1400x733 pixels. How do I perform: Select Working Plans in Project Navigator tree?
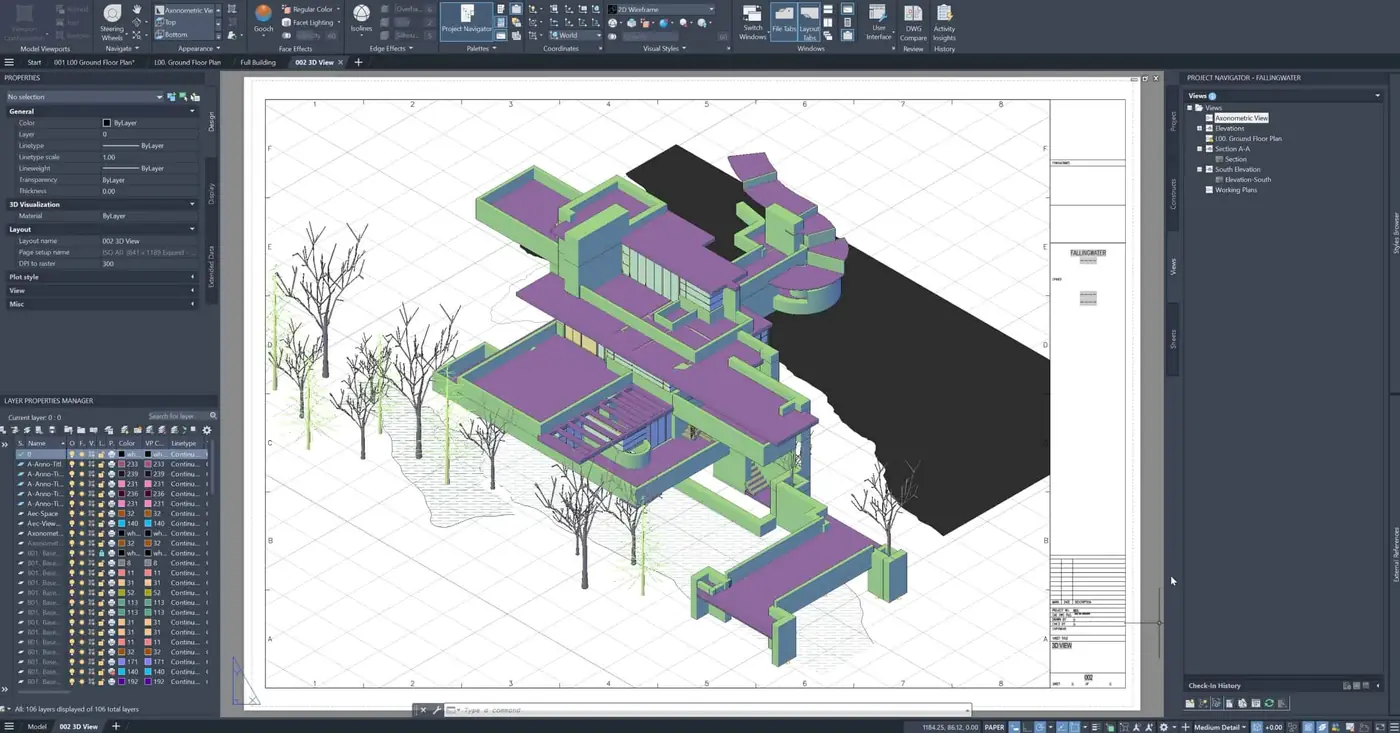pos(1236,190)
